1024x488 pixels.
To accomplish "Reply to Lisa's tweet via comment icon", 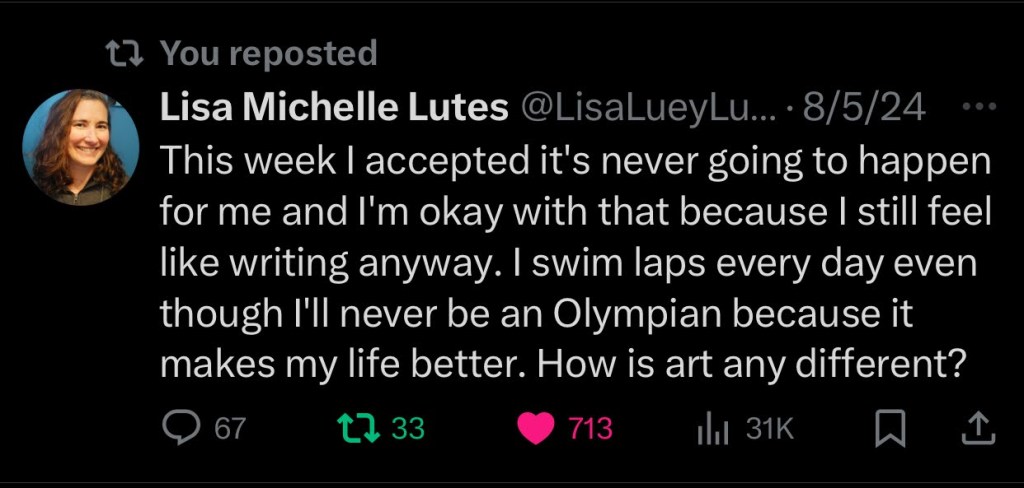I will [181, 429].
